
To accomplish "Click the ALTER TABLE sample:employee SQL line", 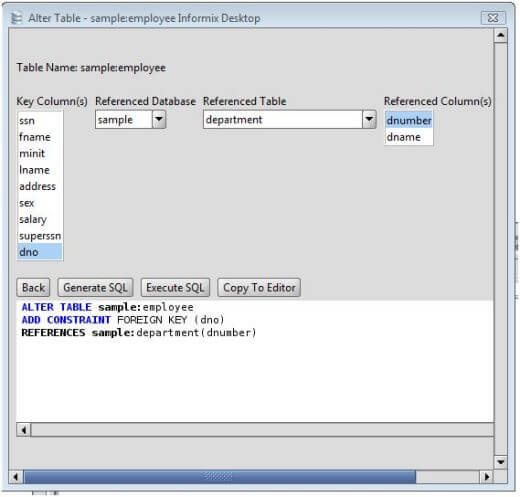I will (107, 307).
